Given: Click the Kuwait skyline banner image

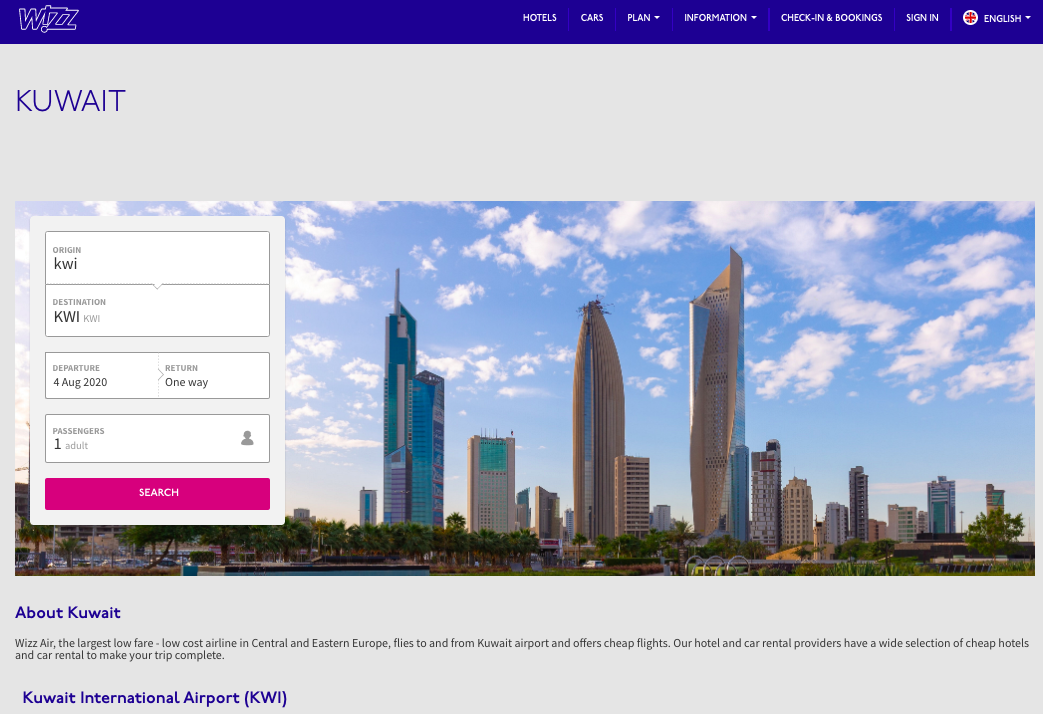Looking at the screenshot, I should 660,390.
